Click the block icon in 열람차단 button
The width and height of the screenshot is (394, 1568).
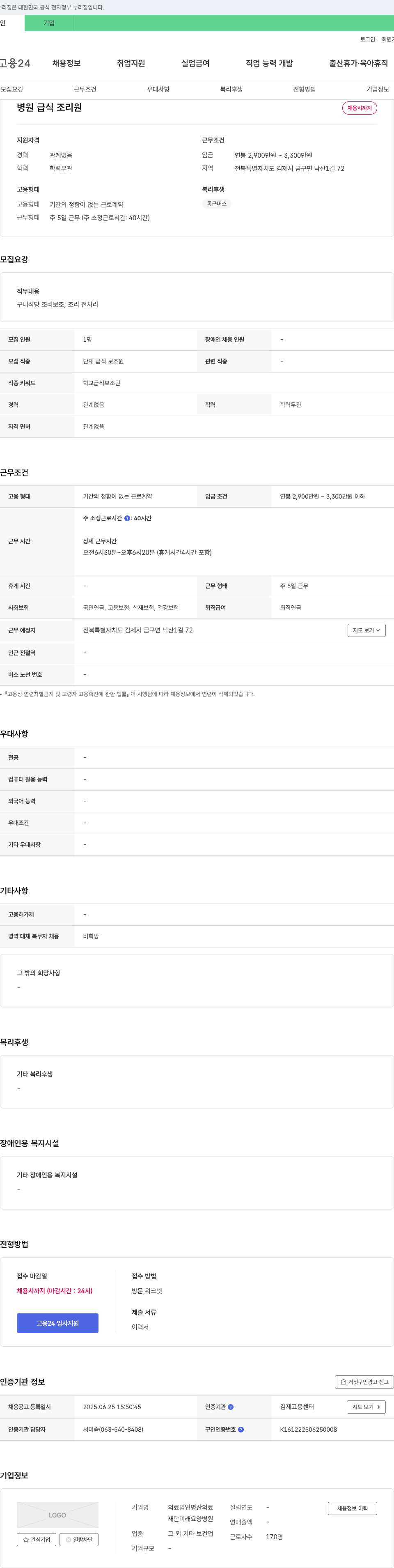68,1539
